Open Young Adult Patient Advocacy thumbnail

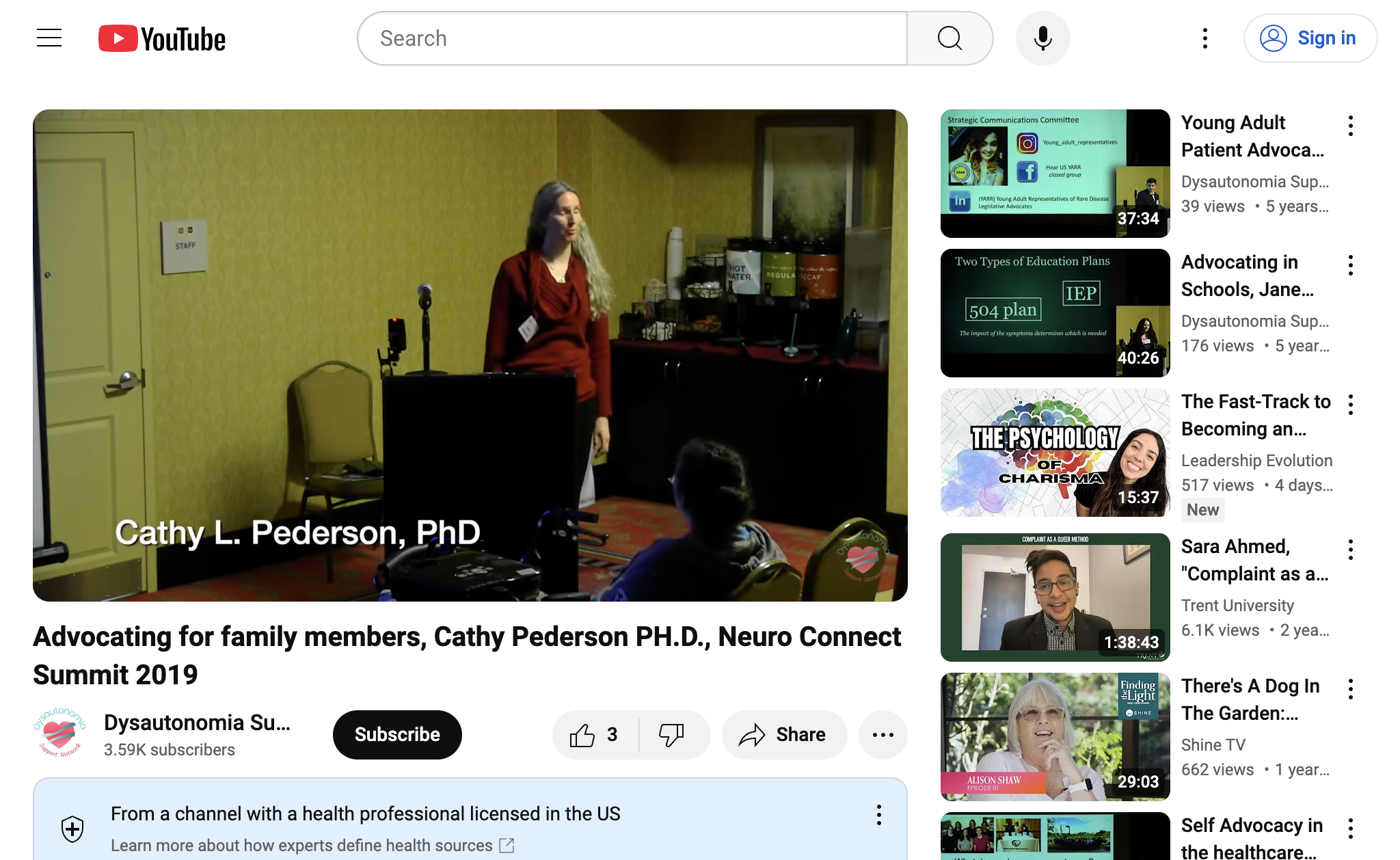[1055, 174]
